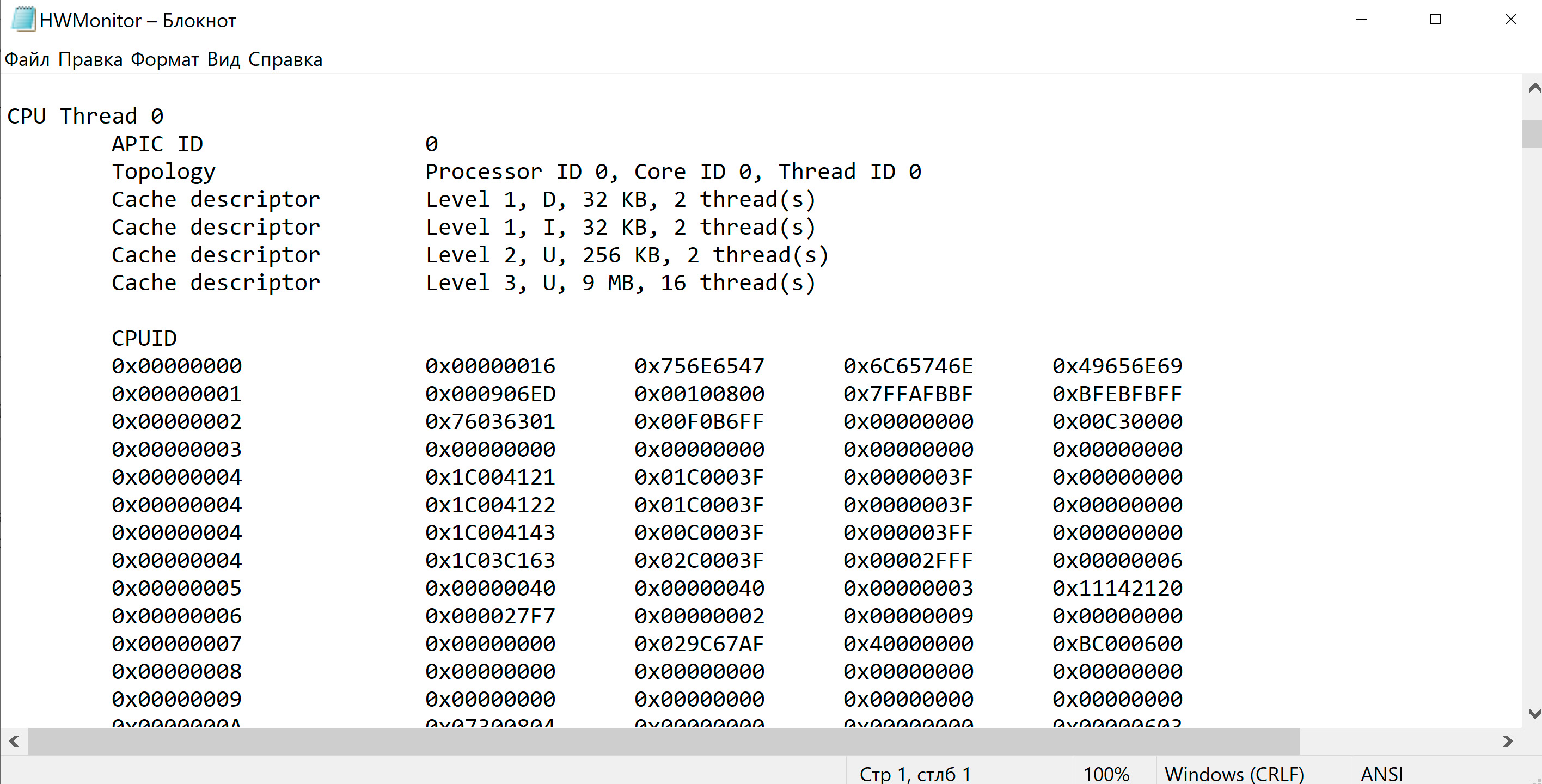Viewport: 1542px width, 784px height.
Task: Click value 0x00002FFF
Action: pos(908,561)
